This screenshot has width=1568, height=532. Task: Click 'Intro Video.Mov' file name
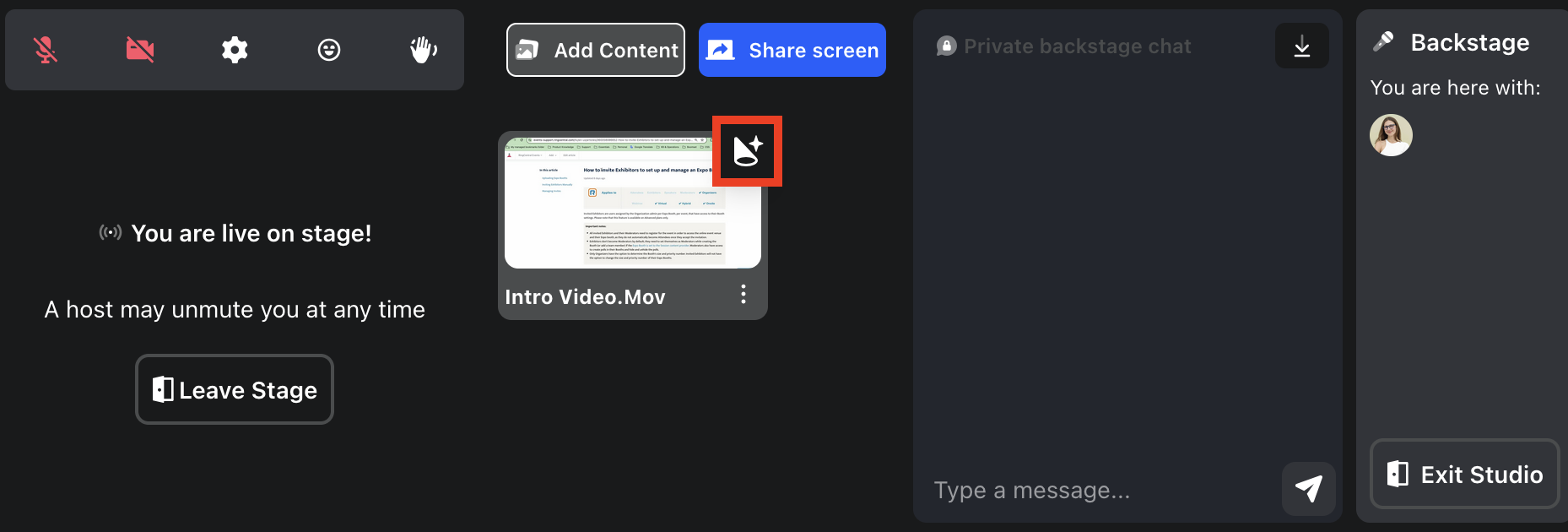tap(586, 297)
